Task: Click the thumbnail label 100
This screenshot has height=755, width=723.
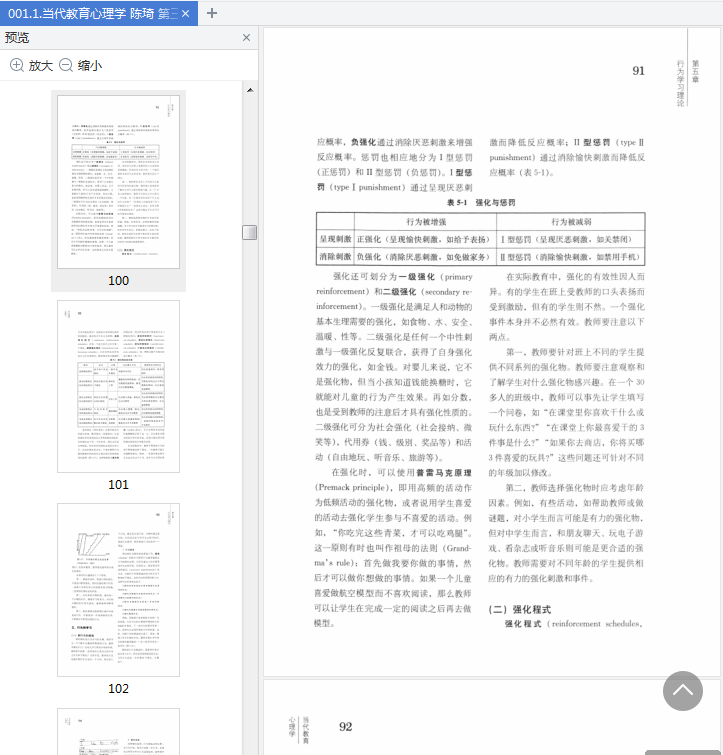Action: point(118,281)
